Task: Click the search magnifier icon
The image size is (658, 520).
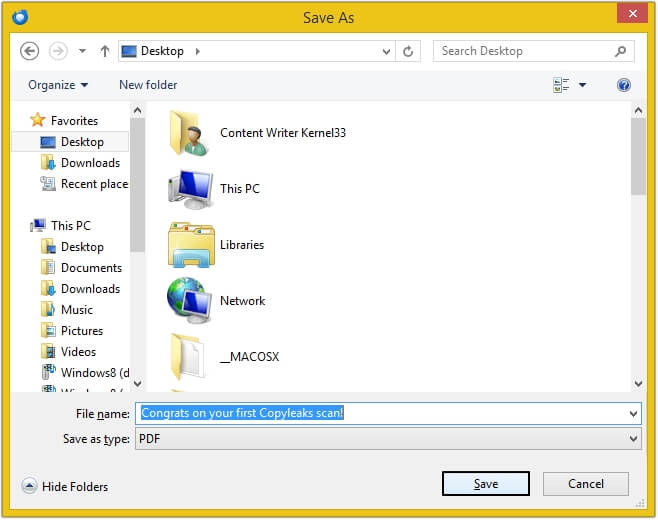Action: click(x=620, y=51)
